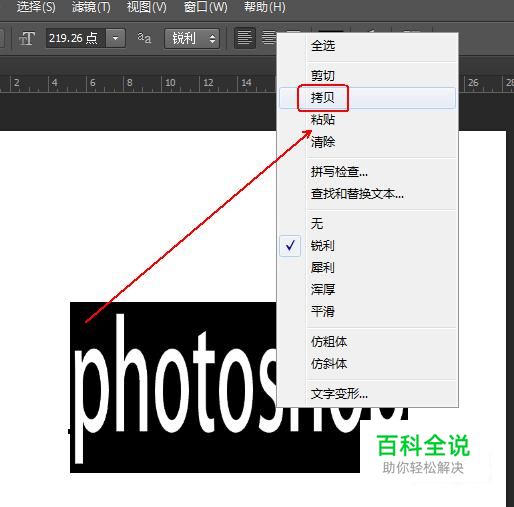Open the 锐利 anti-aliasing dropdown
Screen dimensions: 514x507
tap(192, 39)
